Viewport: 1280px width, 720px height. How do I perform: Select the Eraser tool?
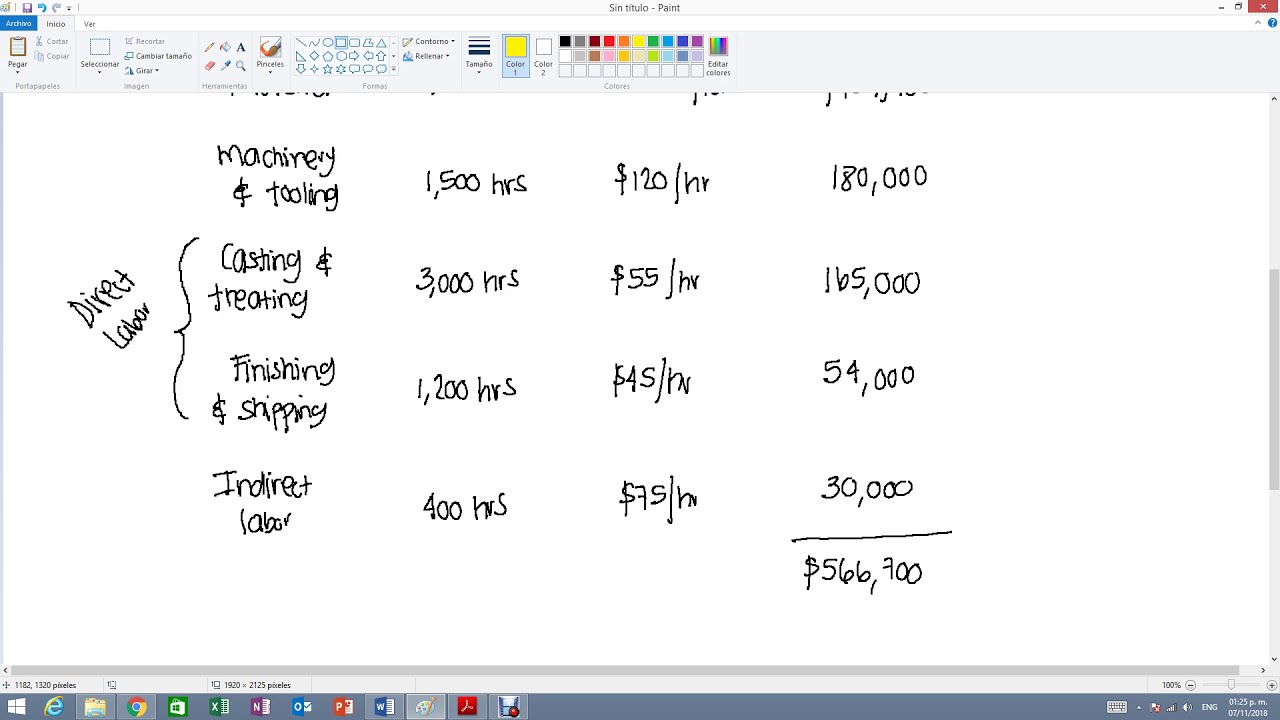(x=209, y=65)
